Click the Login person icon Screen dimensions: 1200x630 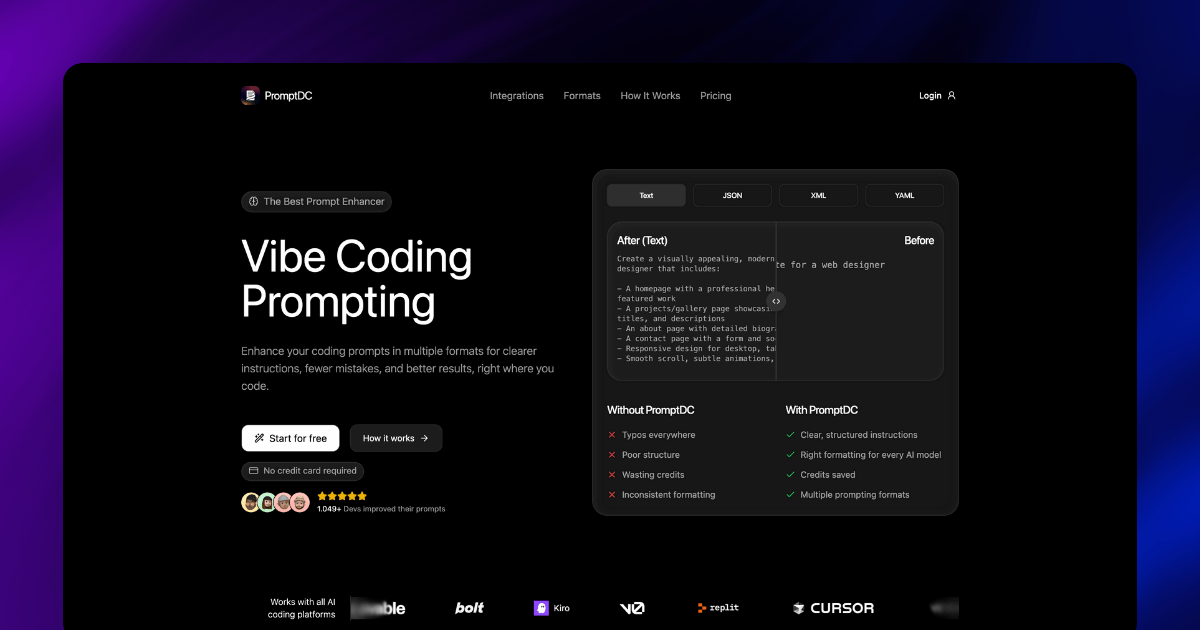[x=952, y=95]
